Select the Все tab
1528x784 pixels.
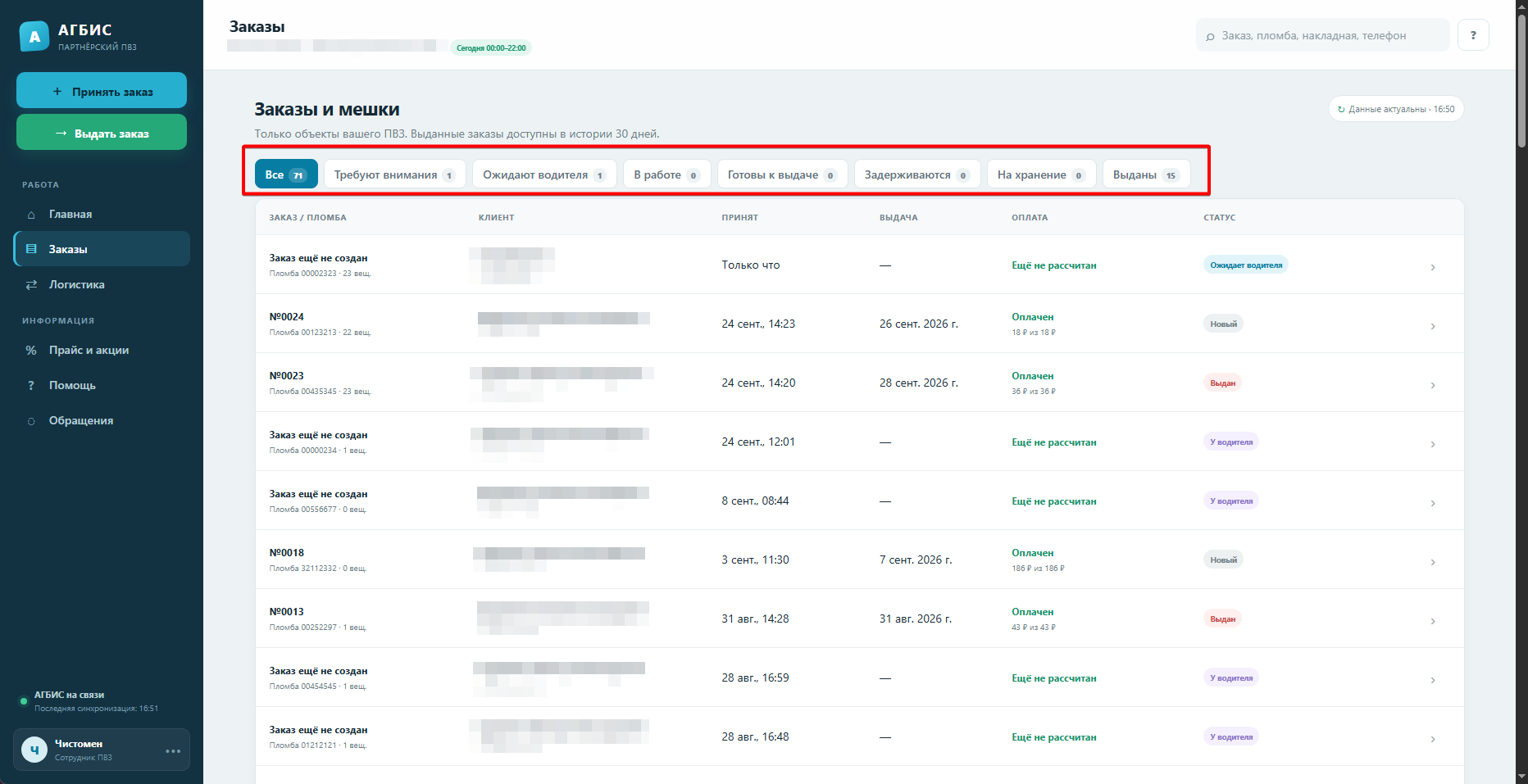(286, 174)
